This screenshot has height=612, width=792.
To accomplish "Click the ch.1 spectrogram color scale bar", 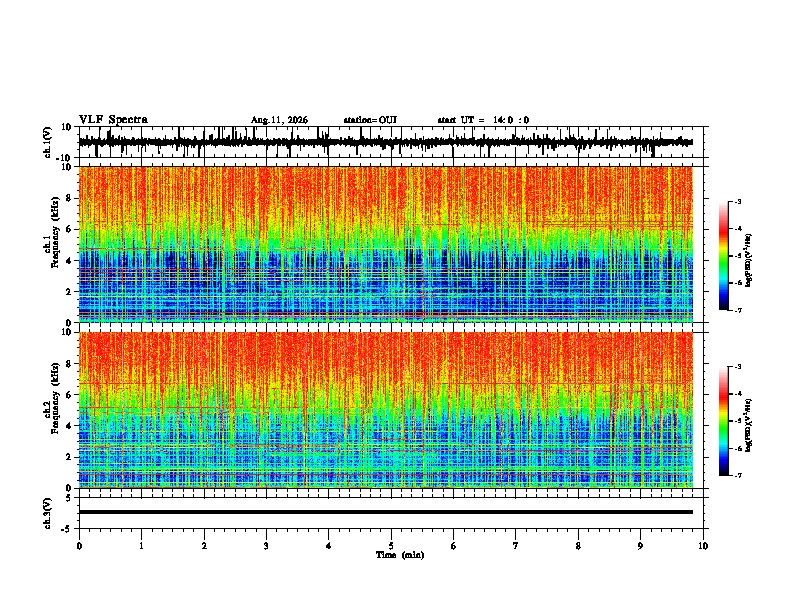I will click(724, 256).
